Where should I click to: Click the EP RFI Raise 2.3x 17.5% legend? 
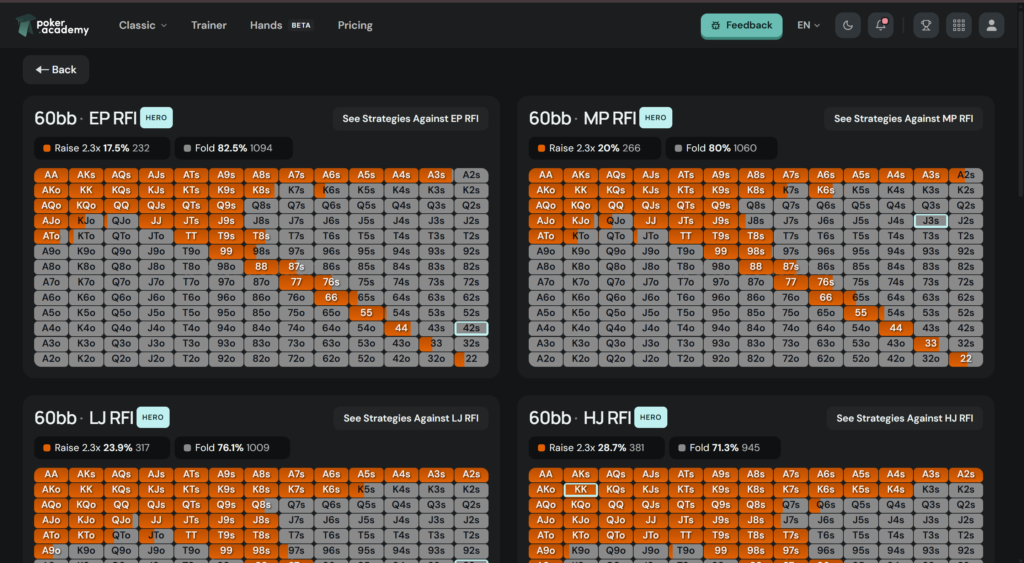(102, 148)
